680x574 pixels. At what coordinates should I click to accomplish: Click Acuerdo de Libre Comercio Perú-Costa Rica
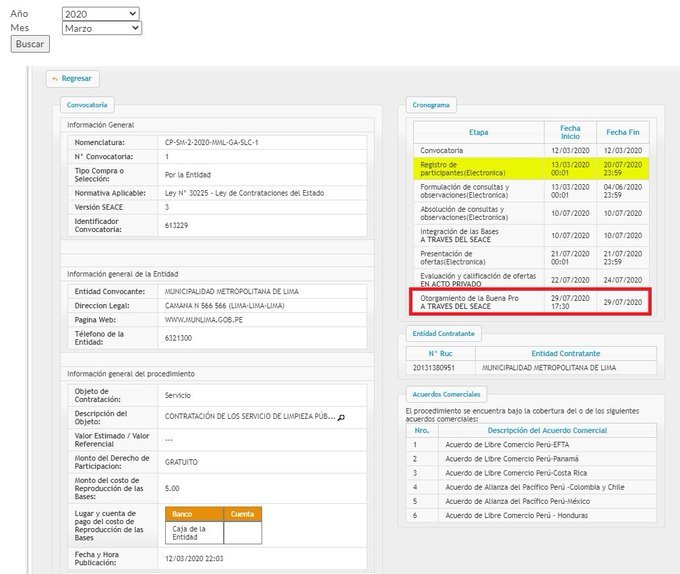tap(516, 473)
